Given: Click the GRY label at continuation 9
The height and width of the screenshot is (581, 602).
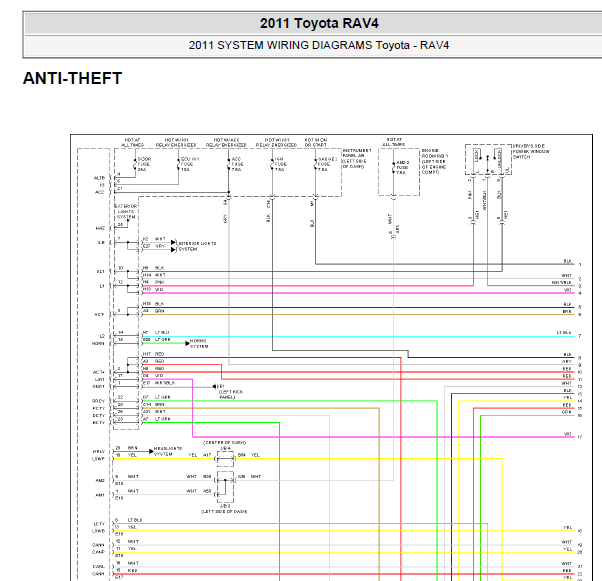Looking at the screenshot, I should (x=567, y=362).
